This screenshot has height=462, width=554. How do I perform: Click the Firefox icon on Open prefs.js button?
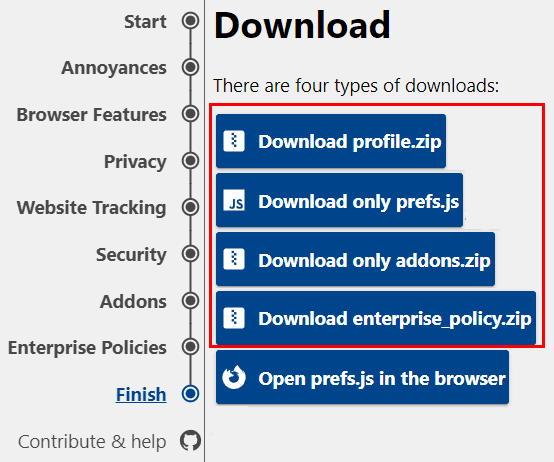pyautogui.click(x=234, y=377)
